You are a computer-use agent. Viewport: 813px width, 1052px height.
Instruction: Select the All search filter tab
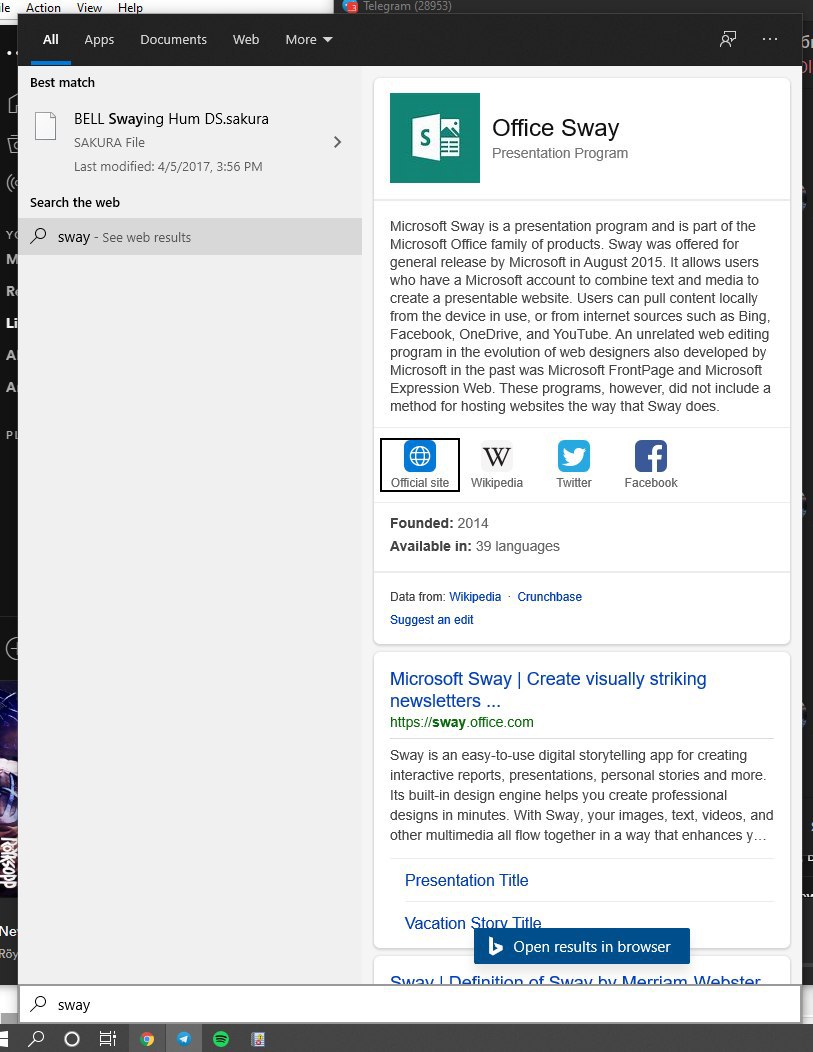[x=50, y=40]
